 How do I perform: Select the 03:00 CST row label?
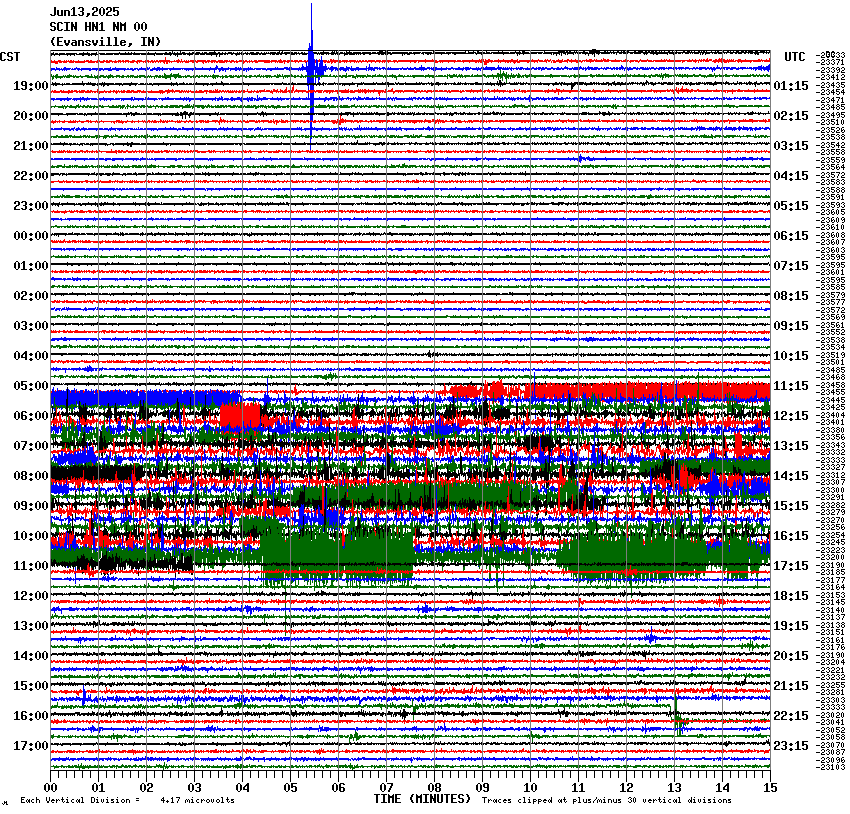[31, 326]
